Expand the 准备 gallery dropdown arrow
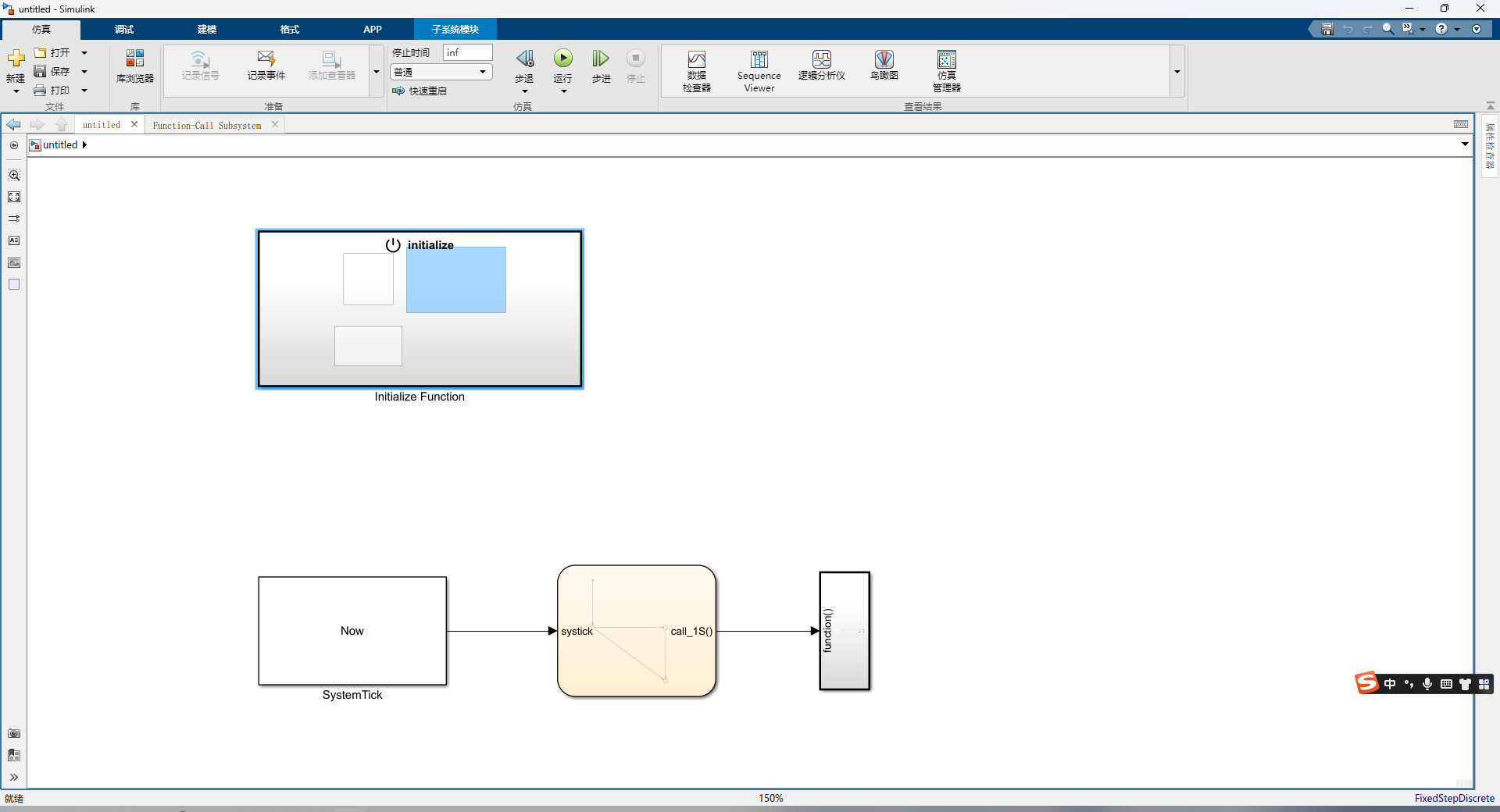 377,71
